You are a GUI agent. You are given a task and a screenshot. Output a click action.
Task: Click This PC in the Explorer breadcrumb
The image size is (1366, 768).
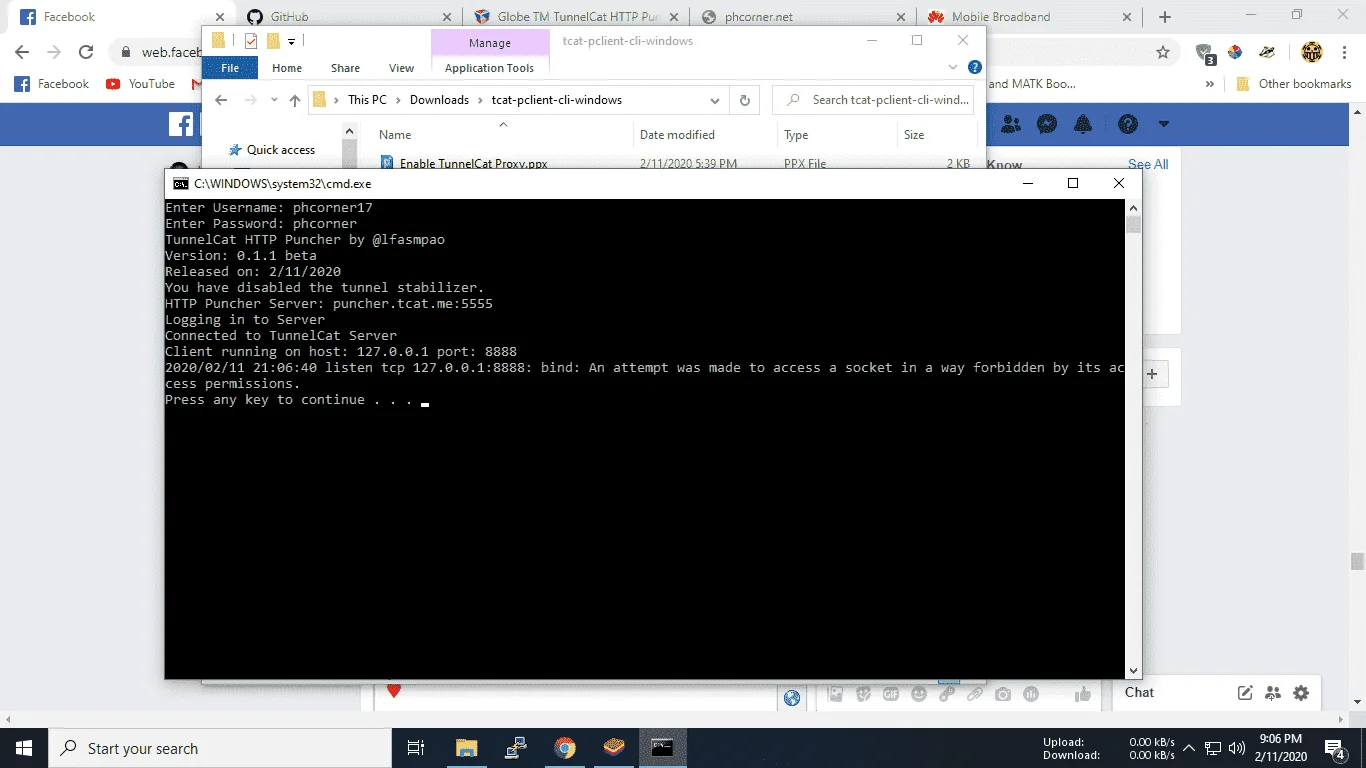point(367,100)
